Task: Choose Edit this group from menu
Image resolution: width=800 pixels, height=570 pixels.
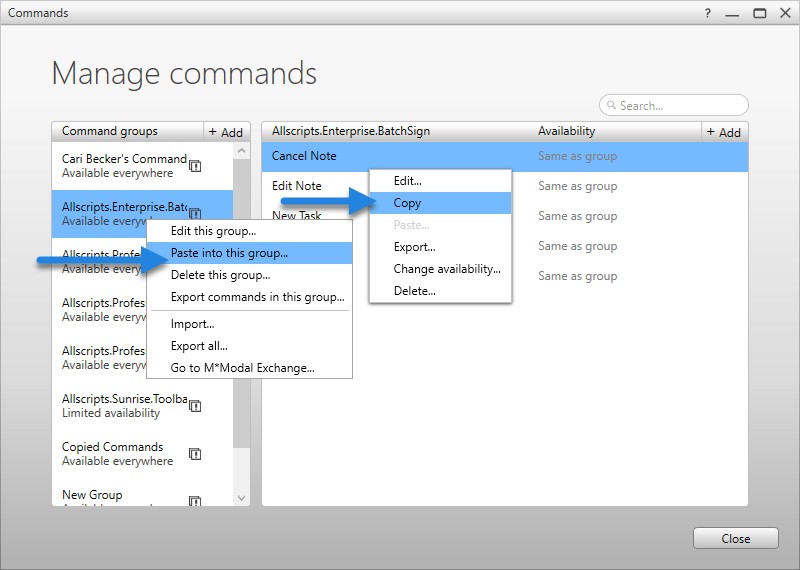Action: [213, 231]
